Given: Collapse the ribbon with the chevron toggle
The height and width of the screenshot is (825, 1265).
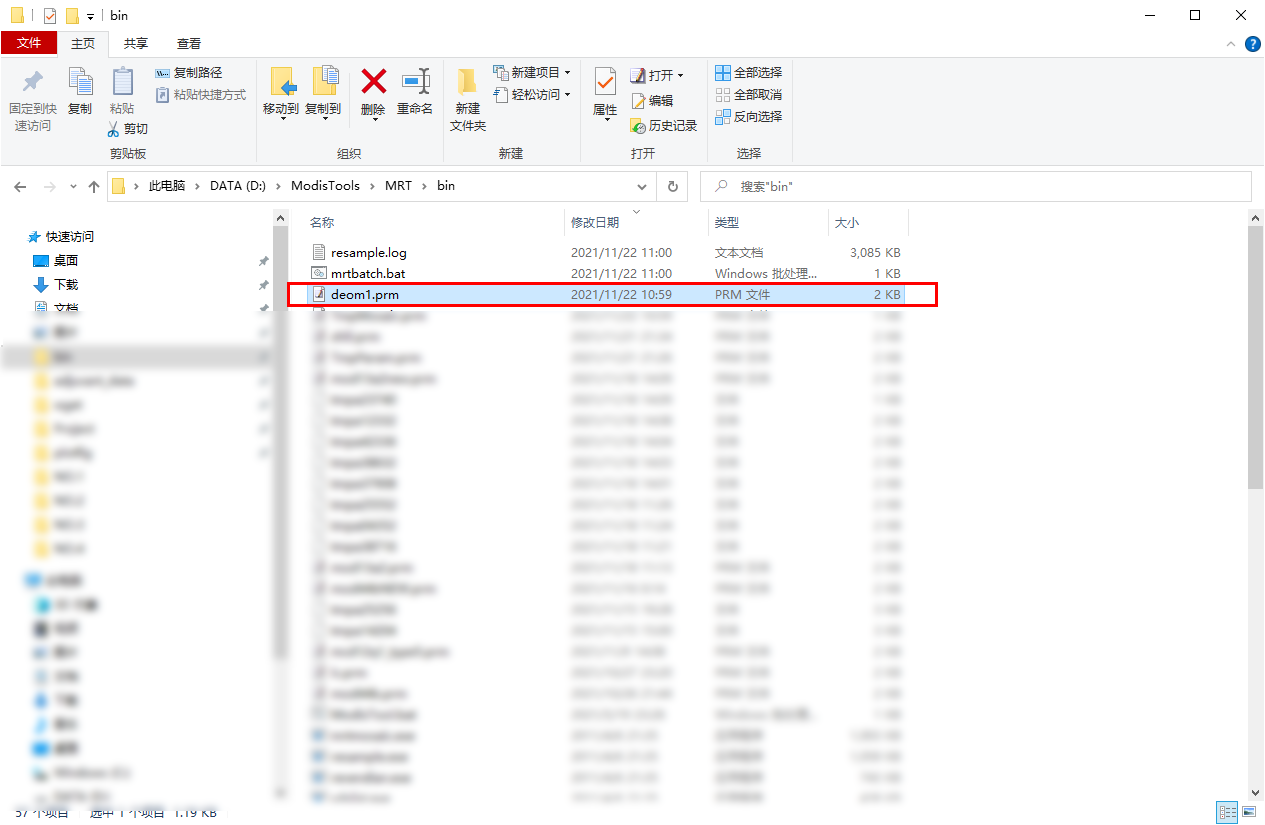Looking at the screenshot, I should click(x=1229, y=44).
